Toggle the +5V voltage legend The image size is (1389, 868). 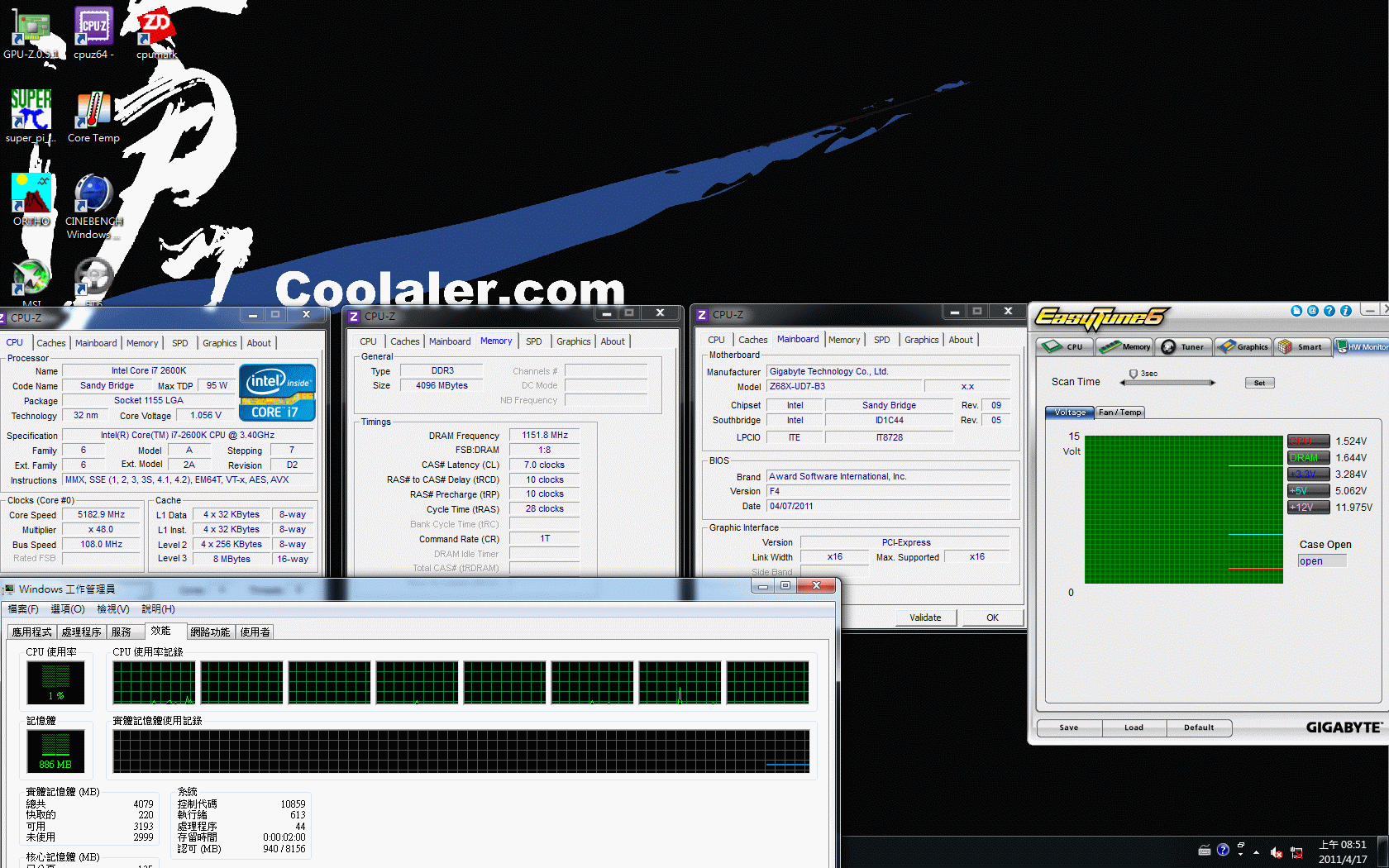tap(1309, 491)
